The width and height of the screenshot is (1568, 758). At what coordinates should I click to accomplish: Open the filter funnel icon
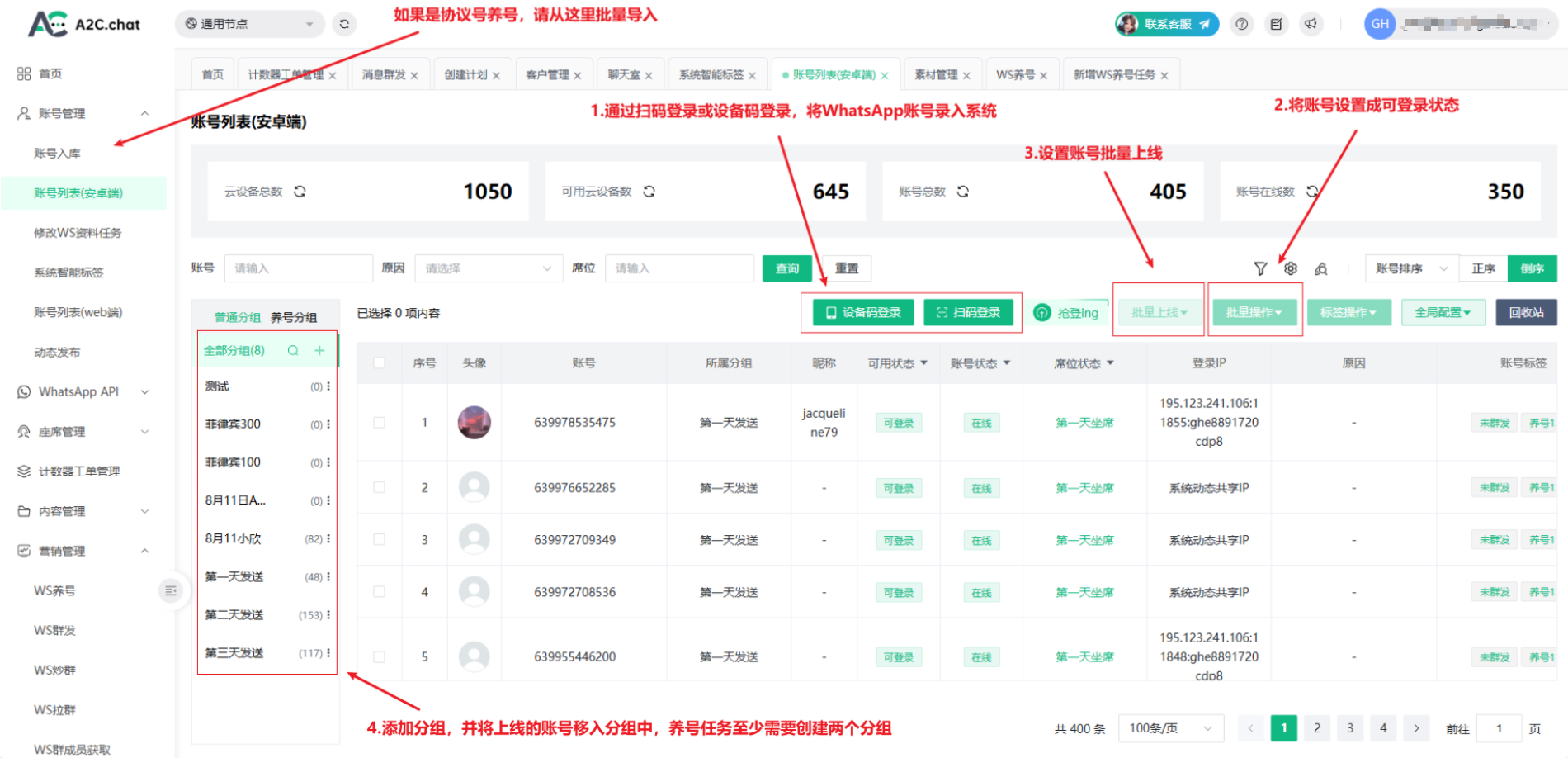pos(1260,268)
